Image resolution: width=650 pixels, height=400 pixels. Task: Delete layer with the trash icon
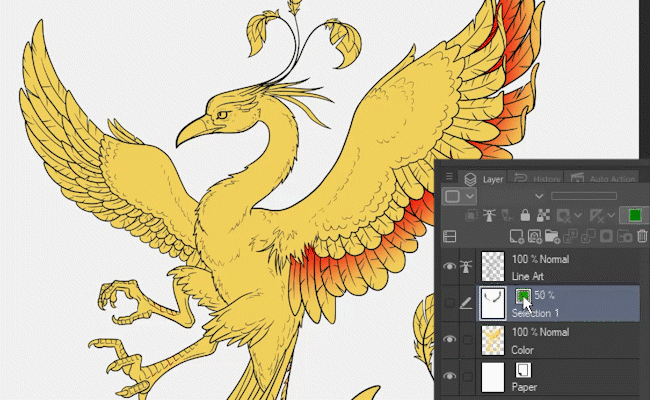pyautogui.click(x=642, y=236)
